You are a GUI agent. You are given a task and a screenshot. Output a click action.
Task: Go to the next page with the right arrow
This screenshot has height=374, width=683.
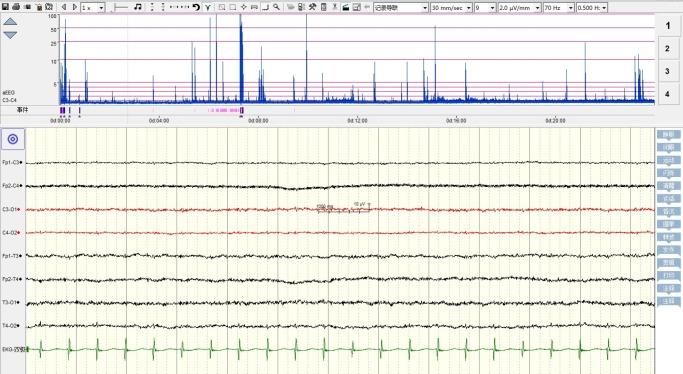[74, 7]
